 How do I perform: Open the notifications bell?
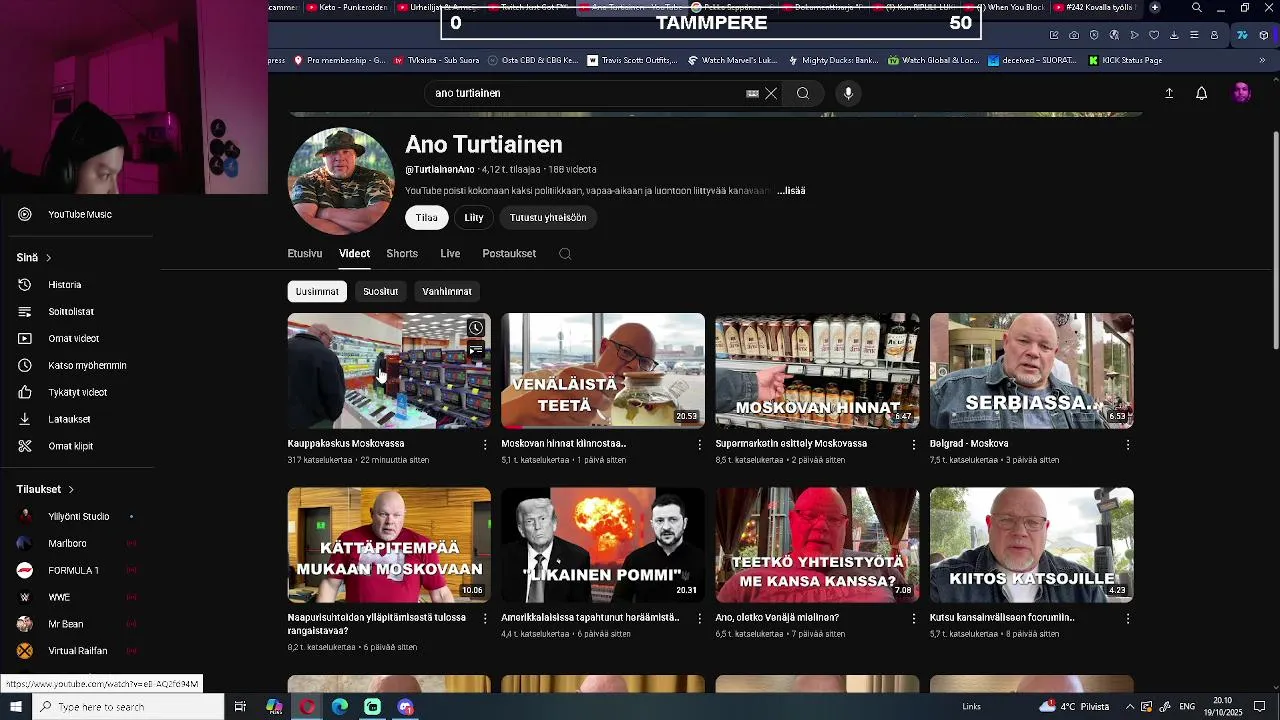pos(1202,93)
